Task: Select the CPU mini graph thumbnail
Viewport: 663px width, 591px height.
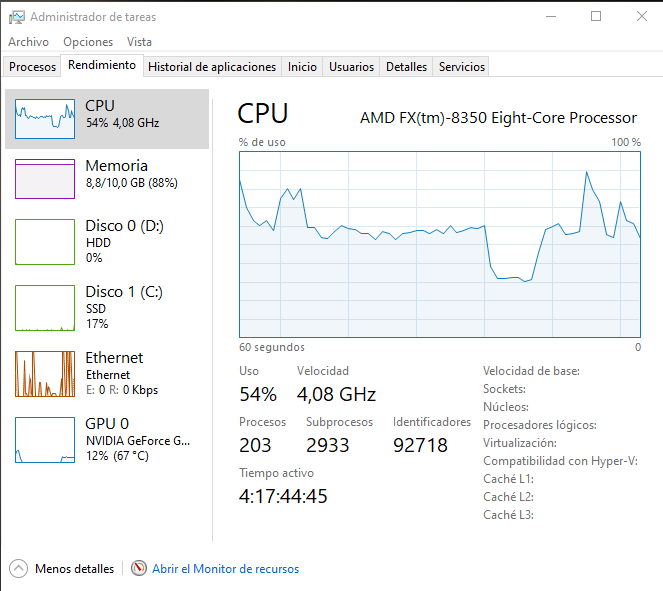Action: point(45,119)
